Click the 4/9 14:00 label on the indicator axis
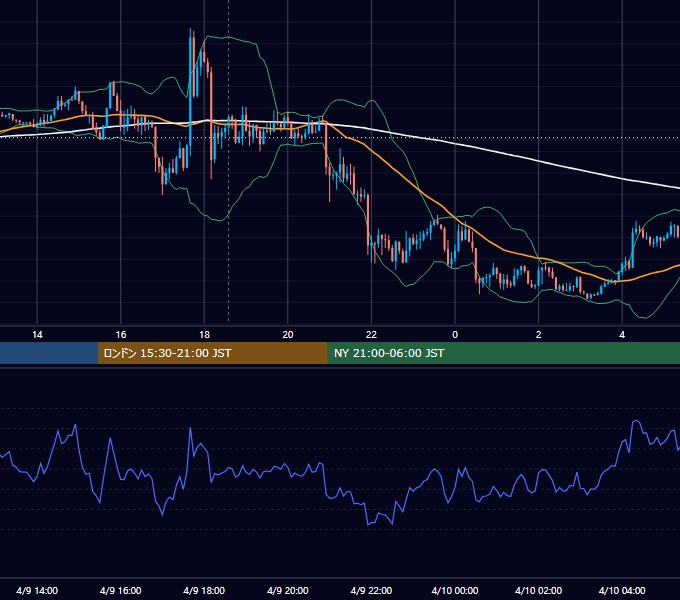 (x=37, y=590)
